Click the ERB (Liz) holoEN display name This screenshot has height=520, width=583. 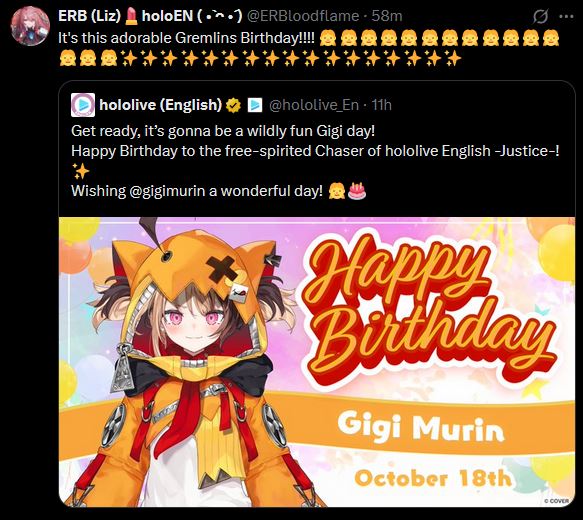[150, 16]
